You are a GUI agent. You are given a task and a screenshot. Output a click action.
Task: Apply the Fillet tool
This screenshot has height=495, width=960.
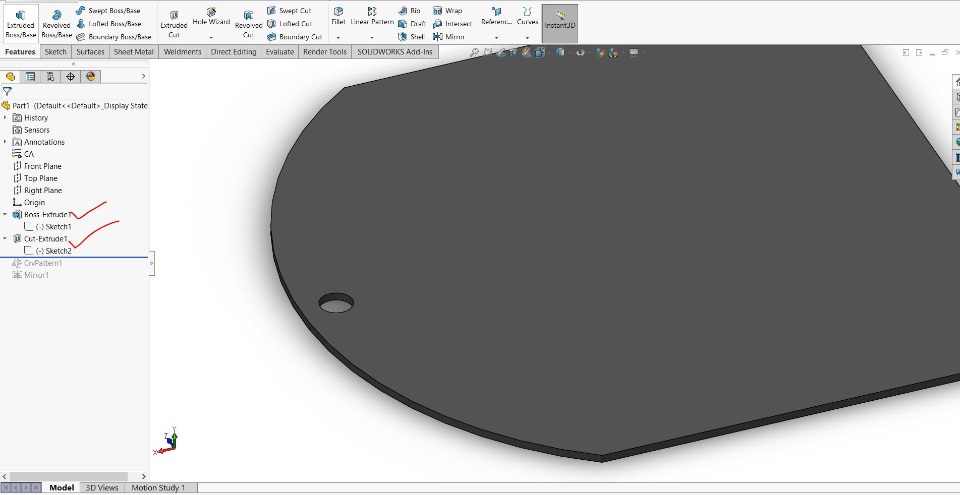coord(338,17)
